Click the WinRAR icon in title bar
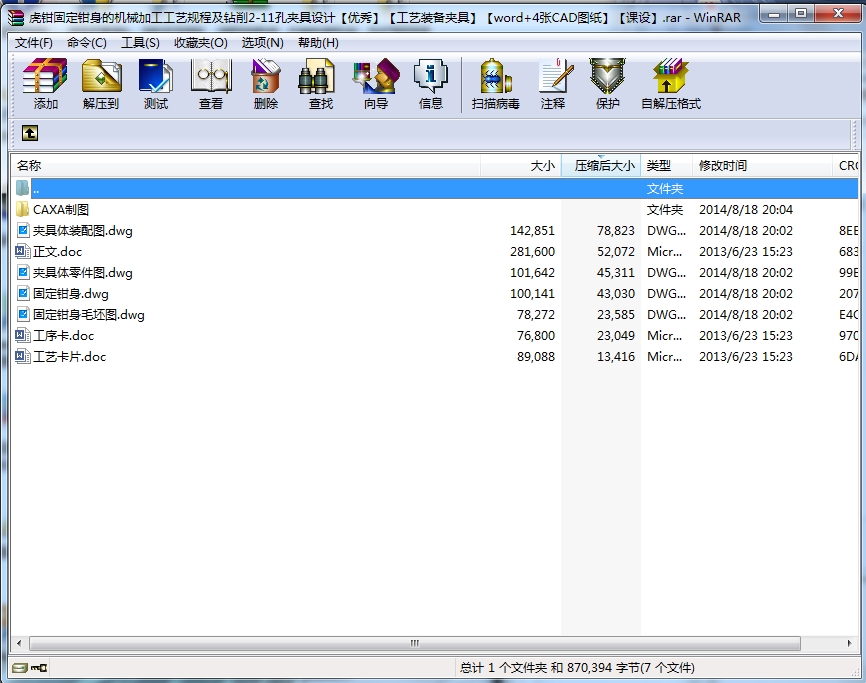Screen dimensions: 866x683 click(x=17, y=18)
